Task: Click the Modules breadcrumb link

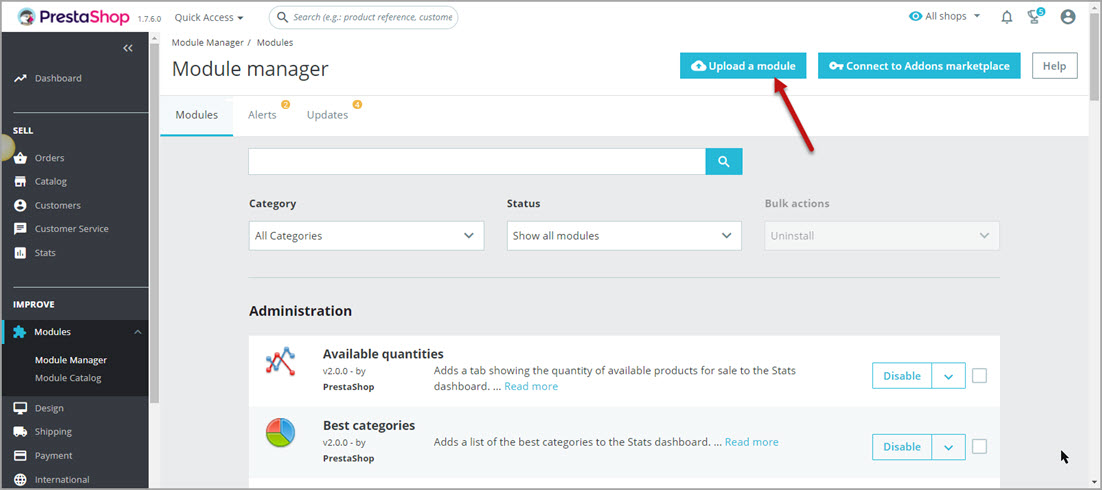Action: pos(275,43)
